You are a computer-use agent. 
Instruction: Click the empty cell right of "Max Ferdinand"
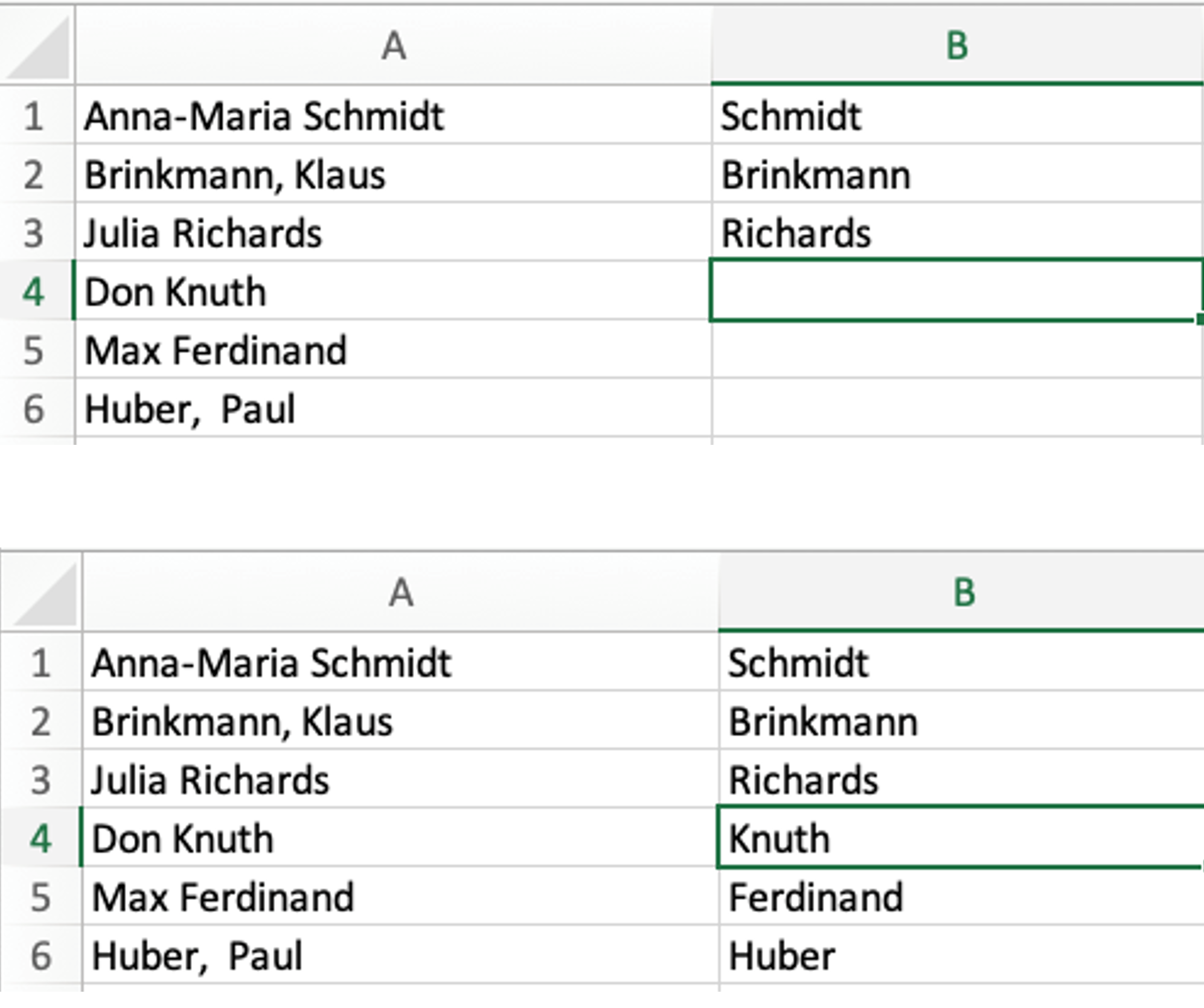[957, 350]
